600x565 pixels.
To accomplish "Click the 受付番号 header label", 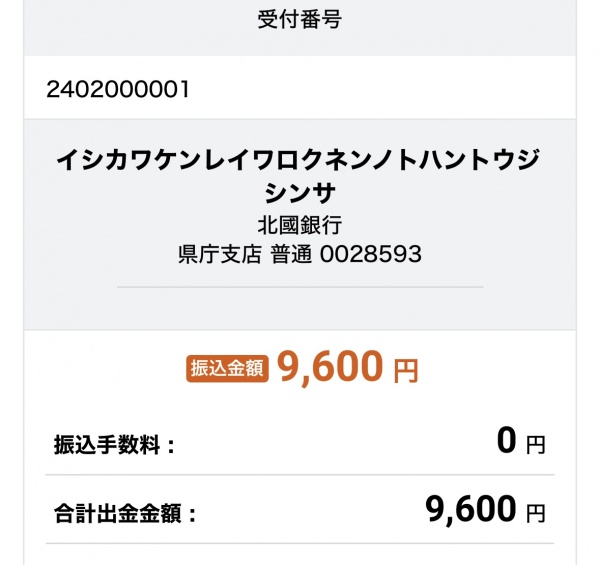I will 299,20.
